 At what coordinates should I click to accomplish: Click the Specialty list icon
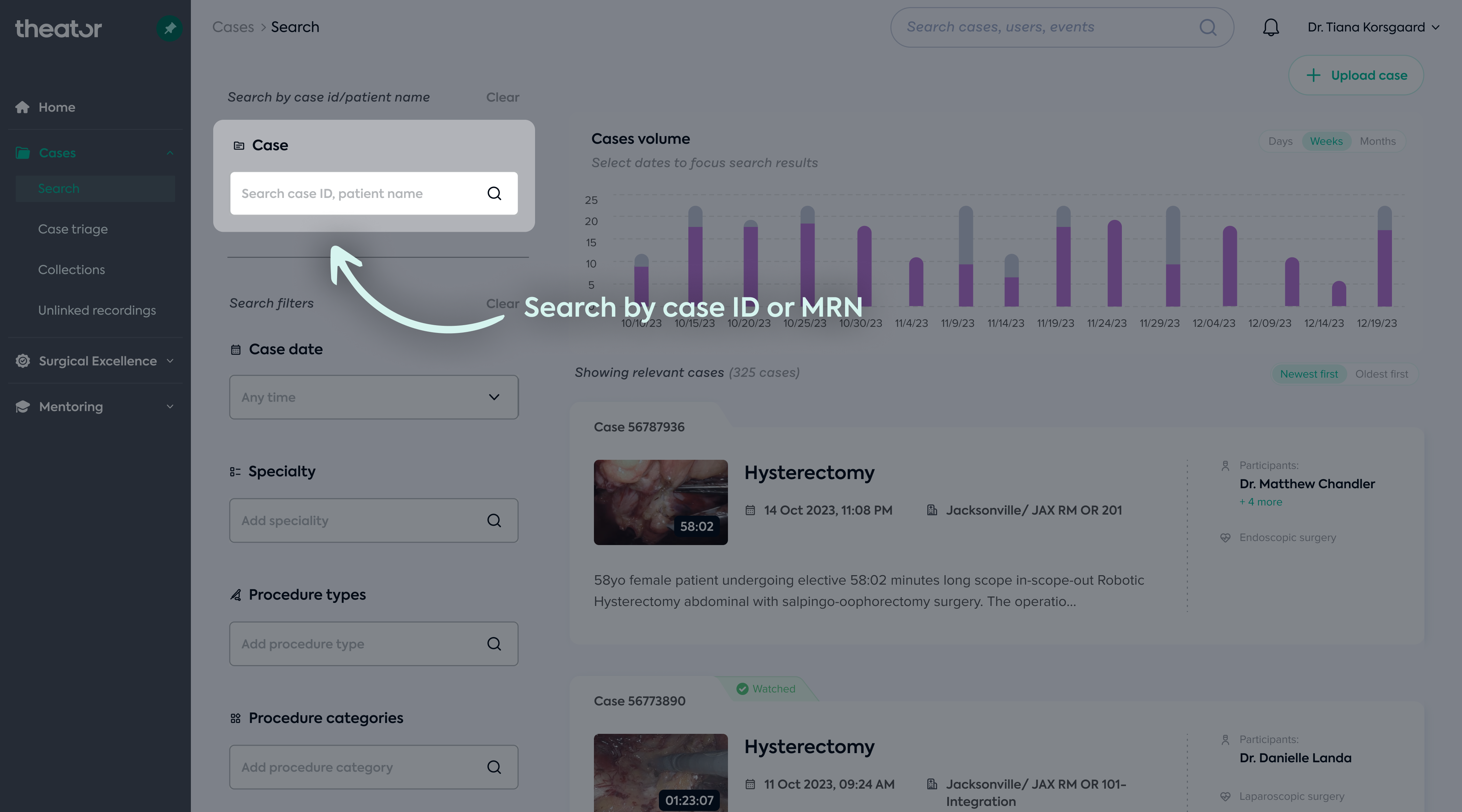coord(235,472)
